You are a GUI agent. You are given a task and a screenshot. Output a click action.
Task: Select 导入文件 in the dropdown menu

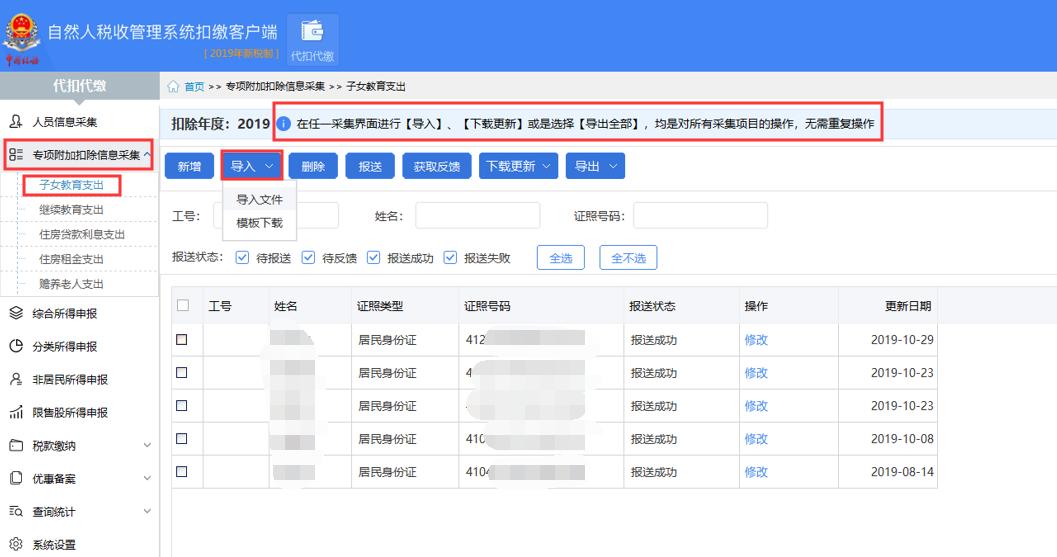259,200
